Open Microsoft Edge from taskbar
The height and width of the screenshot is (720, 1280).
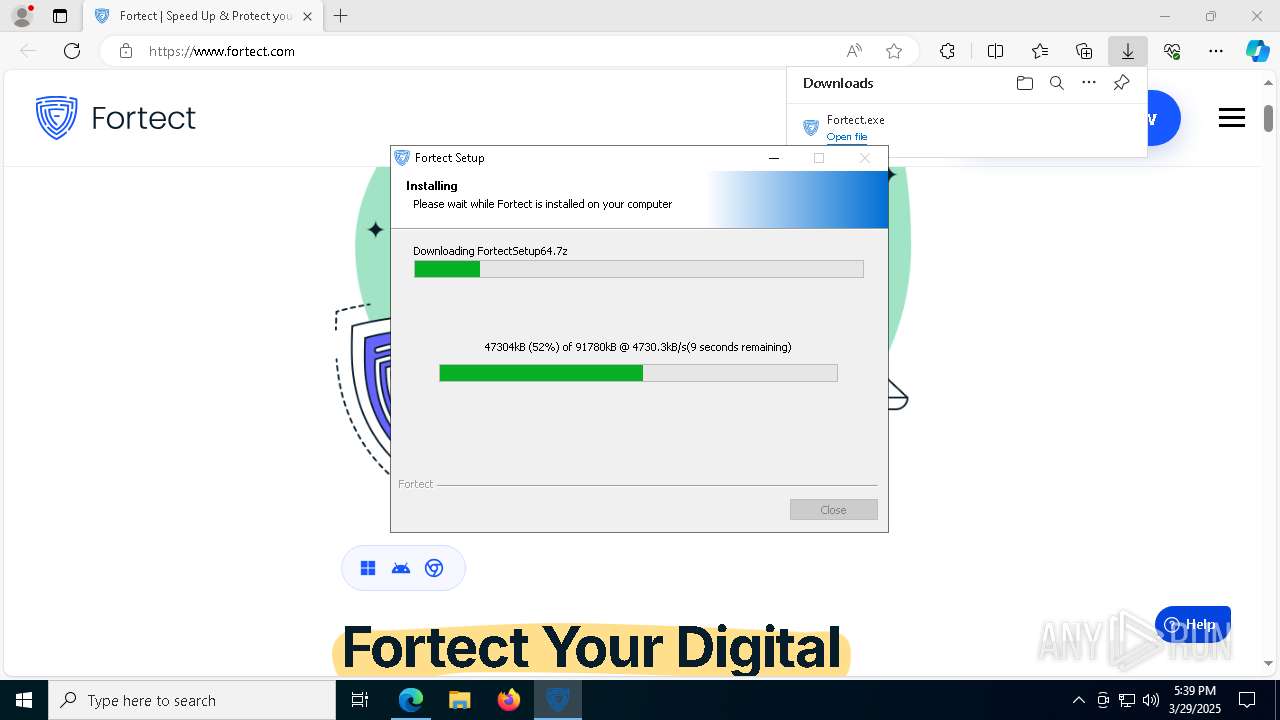(411, 700)
